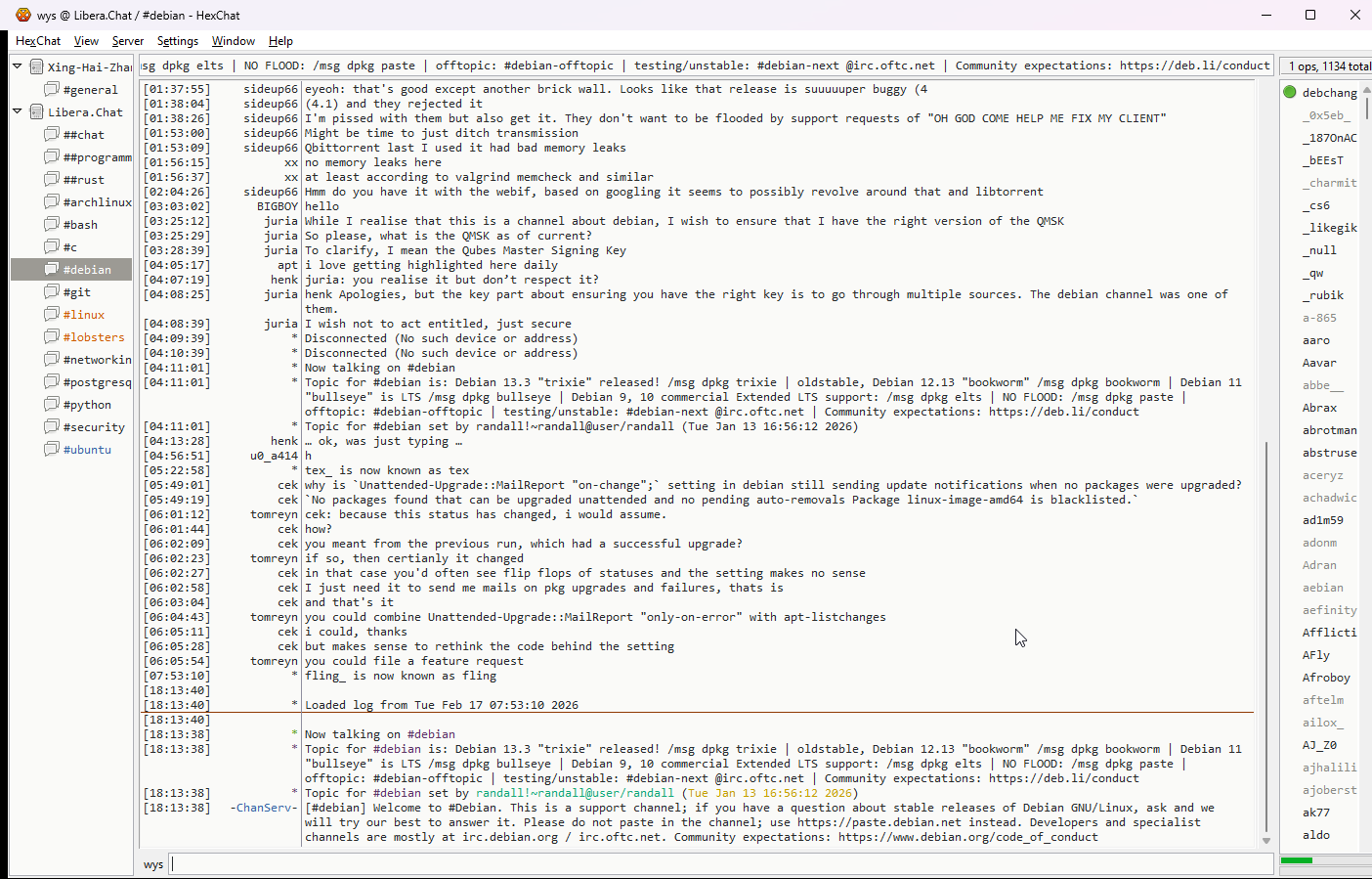This screenshot has width=1372, height=879.
Task: Select user debchang in the user list
Action: pos(1329,93)
